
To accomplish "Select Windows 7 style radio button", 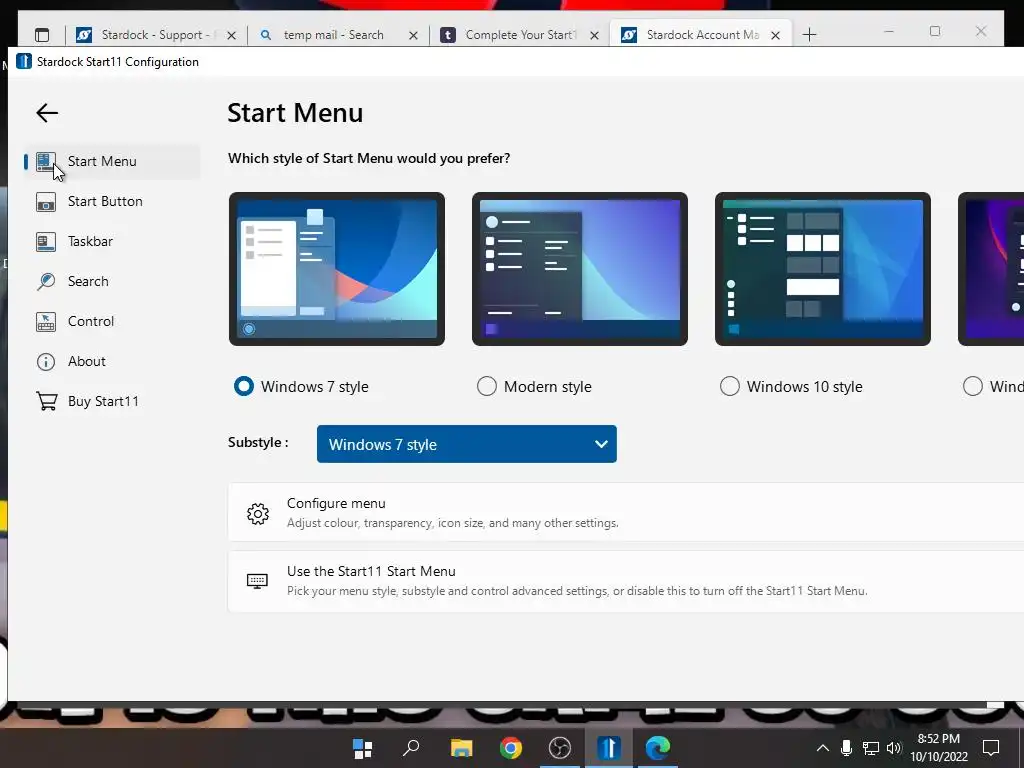I will pos(244,387).
